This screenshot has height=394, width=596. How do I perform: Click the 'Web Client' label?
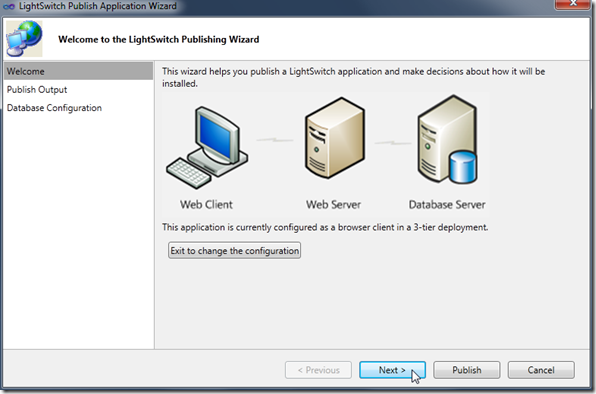(x=206, y=204)
